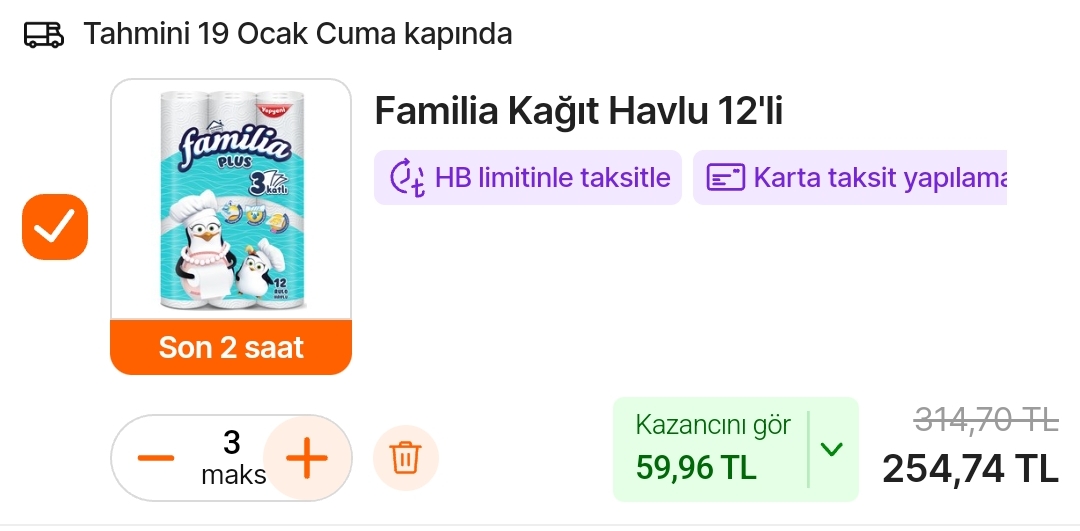Click the crossed-out 314,70 TL price

coord(986,419)
